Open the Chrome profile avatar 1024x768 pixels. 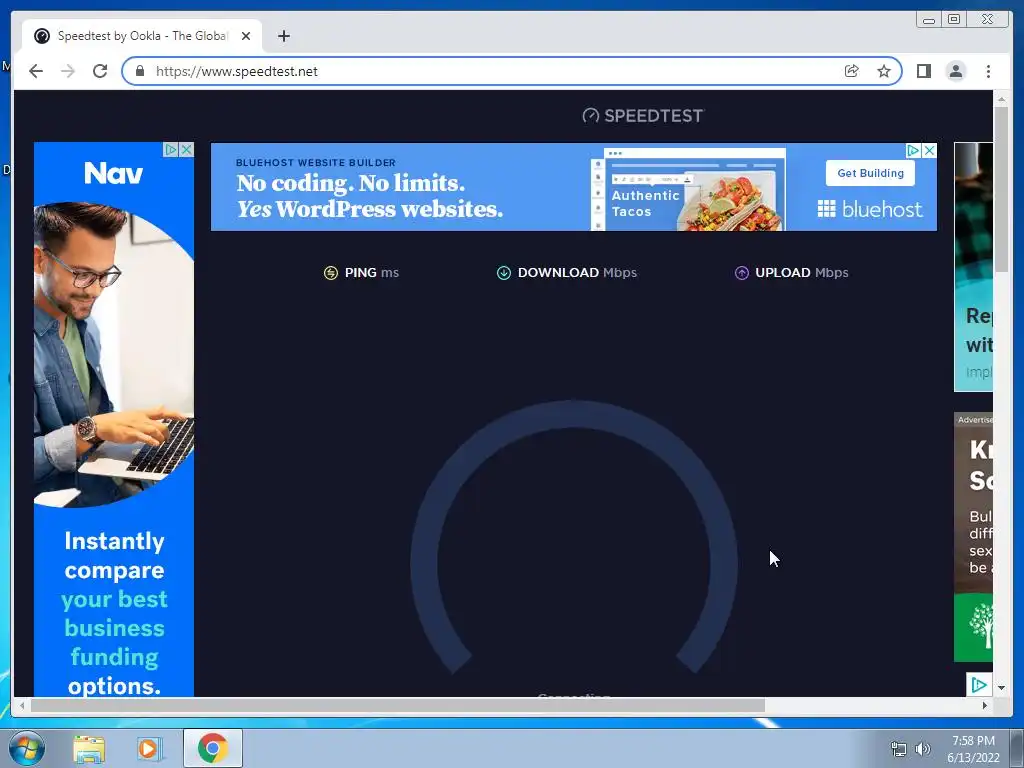[956, 71]
